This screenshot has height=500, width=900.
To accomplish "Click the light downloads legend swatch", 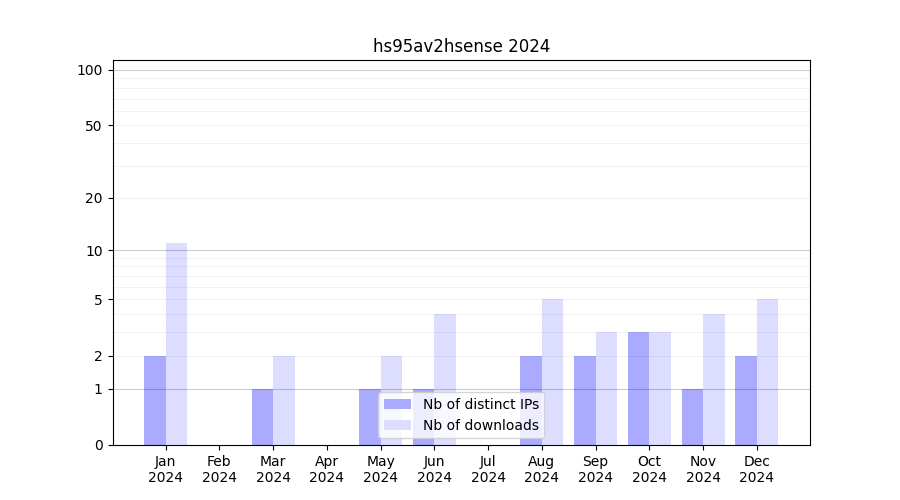I will click(x=397, y=425).
